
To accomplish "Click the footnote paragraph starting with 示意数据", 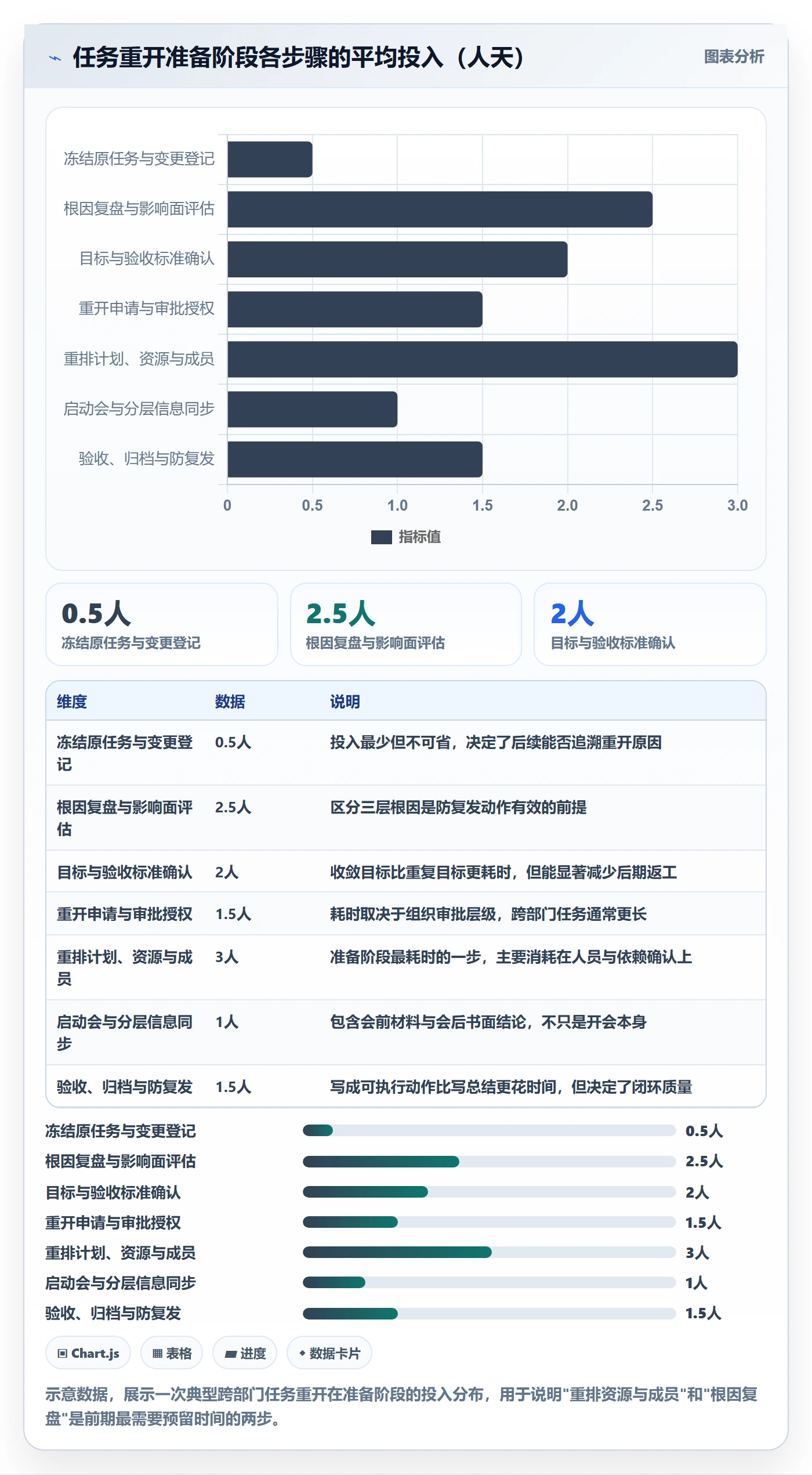I will (x=401, y=1407).
